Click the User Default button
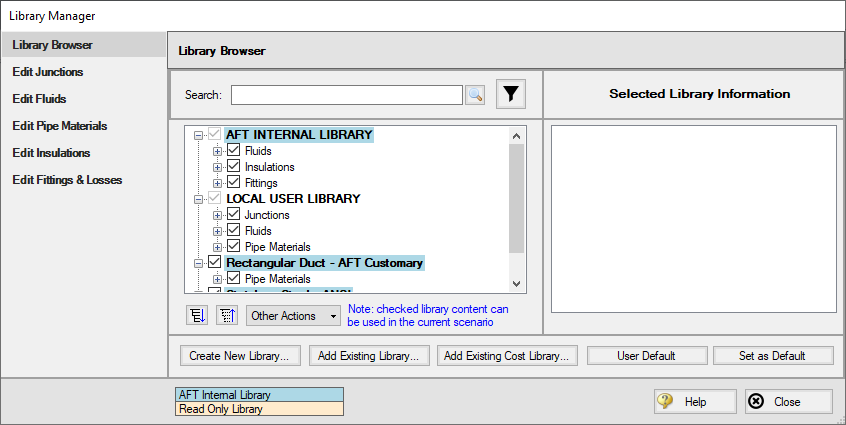 point(647,356)
